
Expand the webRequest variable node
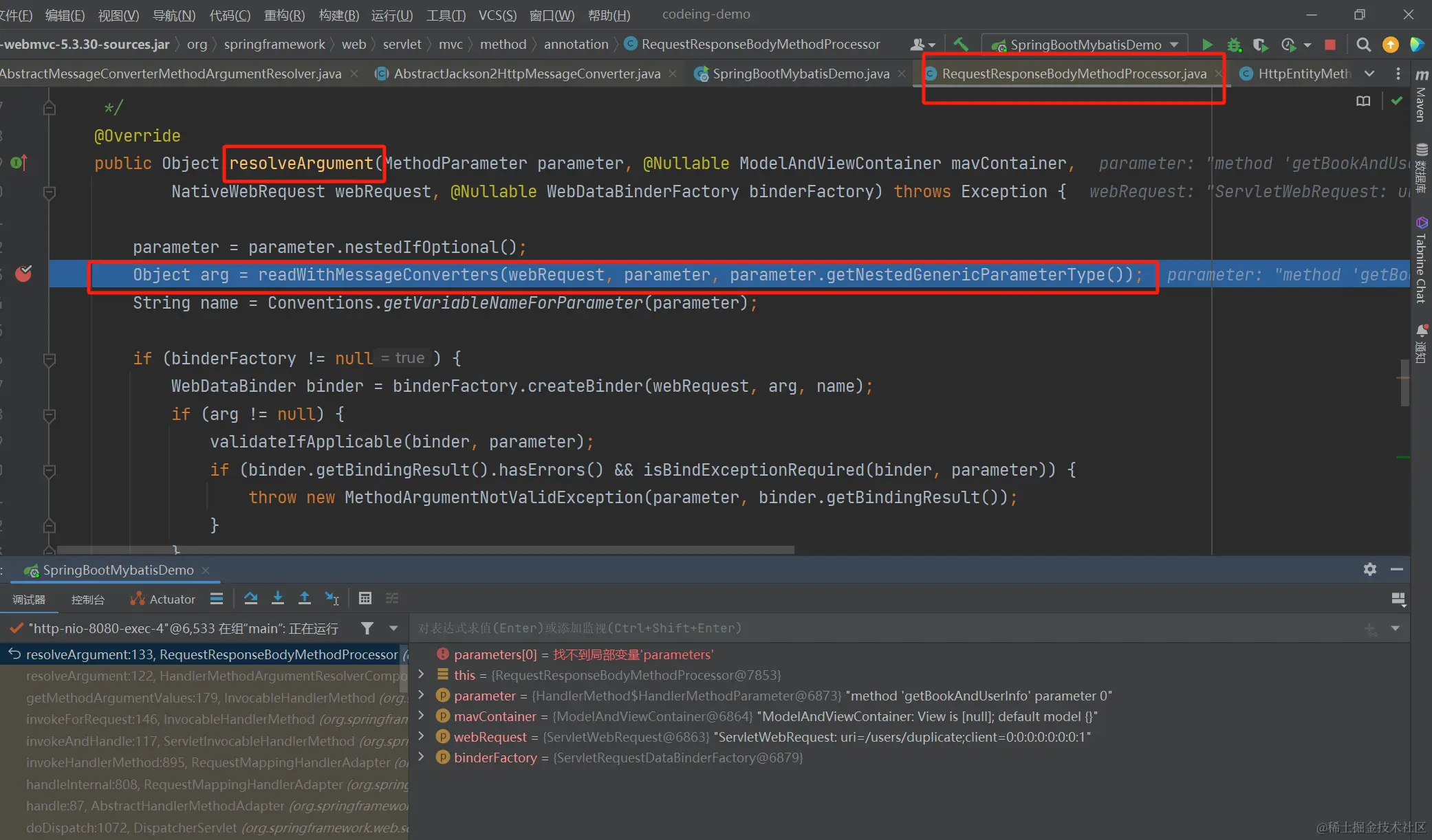(x=422, y=736)
